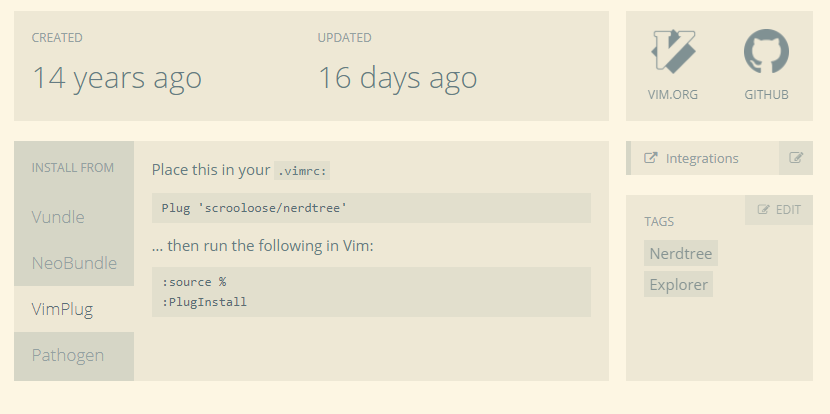Click the external link icon beside Integrations
Image resolution: width=830 pixels, height=414 pixels.
pos(651,158)
